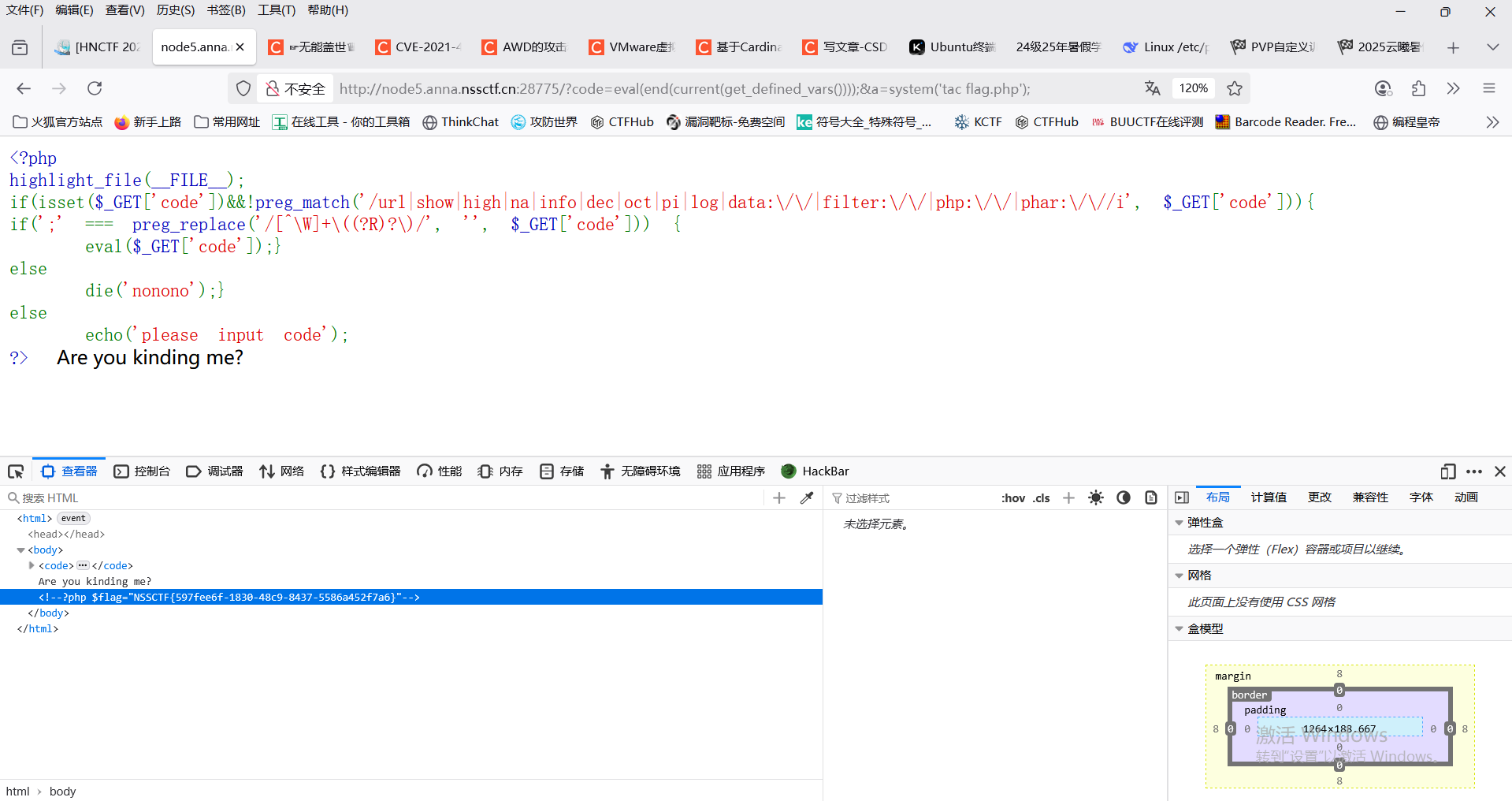Open the Firefox application menu
The width and height of the screenshot is (1512, 801).
[x=1489, y=88]
